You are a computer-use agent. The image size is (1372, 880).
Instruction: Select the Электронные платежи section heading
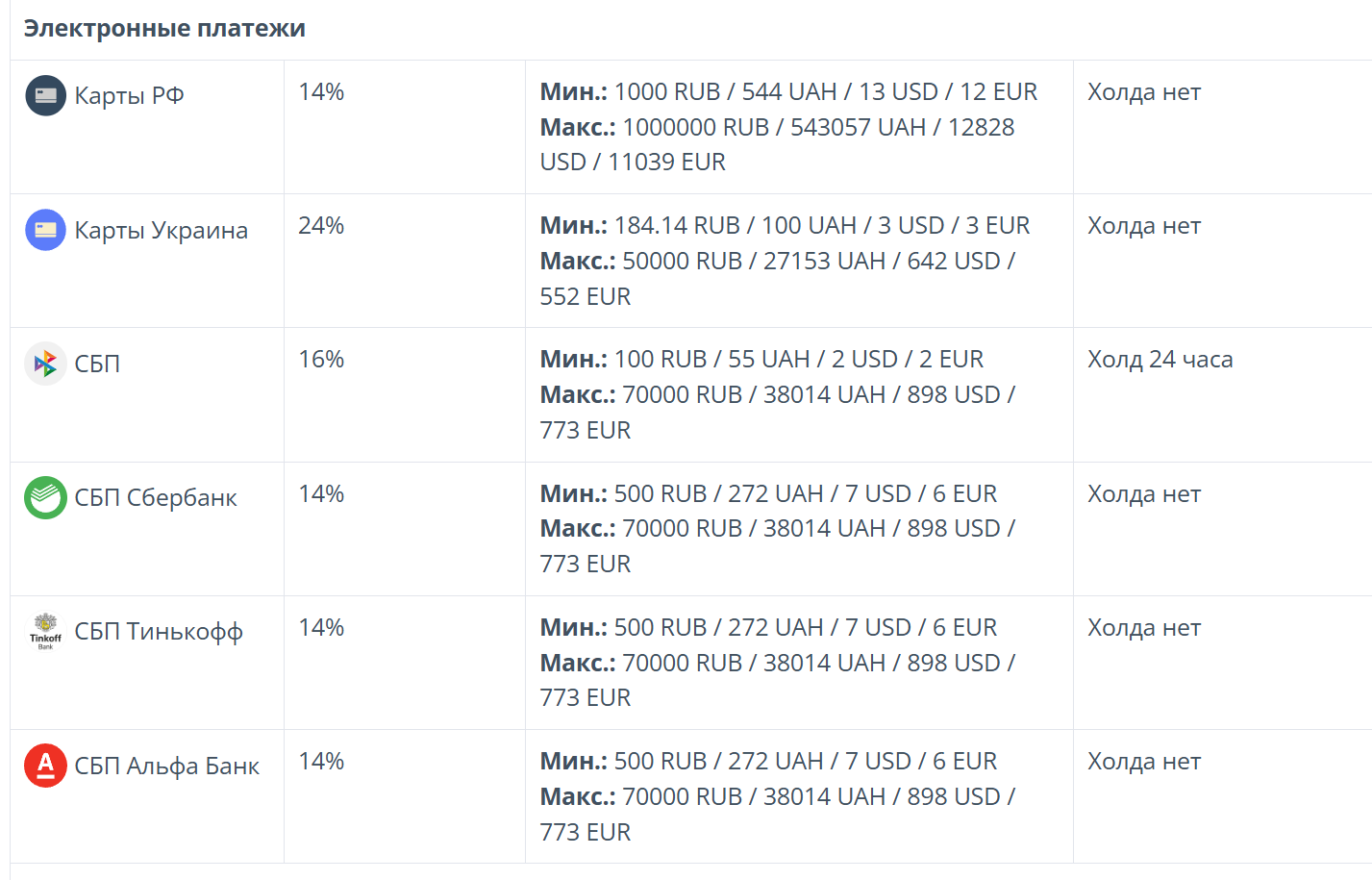coord(164,29)
